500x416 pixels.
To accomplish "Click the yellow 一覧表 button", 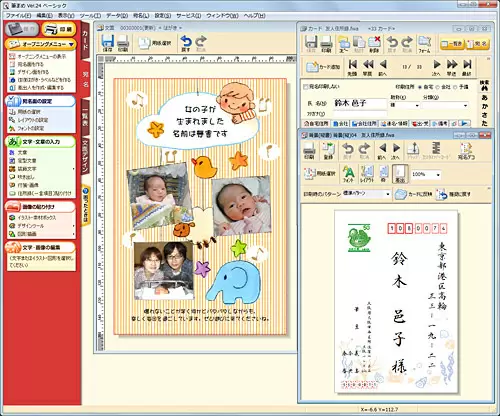I will [x=452, y=44].
